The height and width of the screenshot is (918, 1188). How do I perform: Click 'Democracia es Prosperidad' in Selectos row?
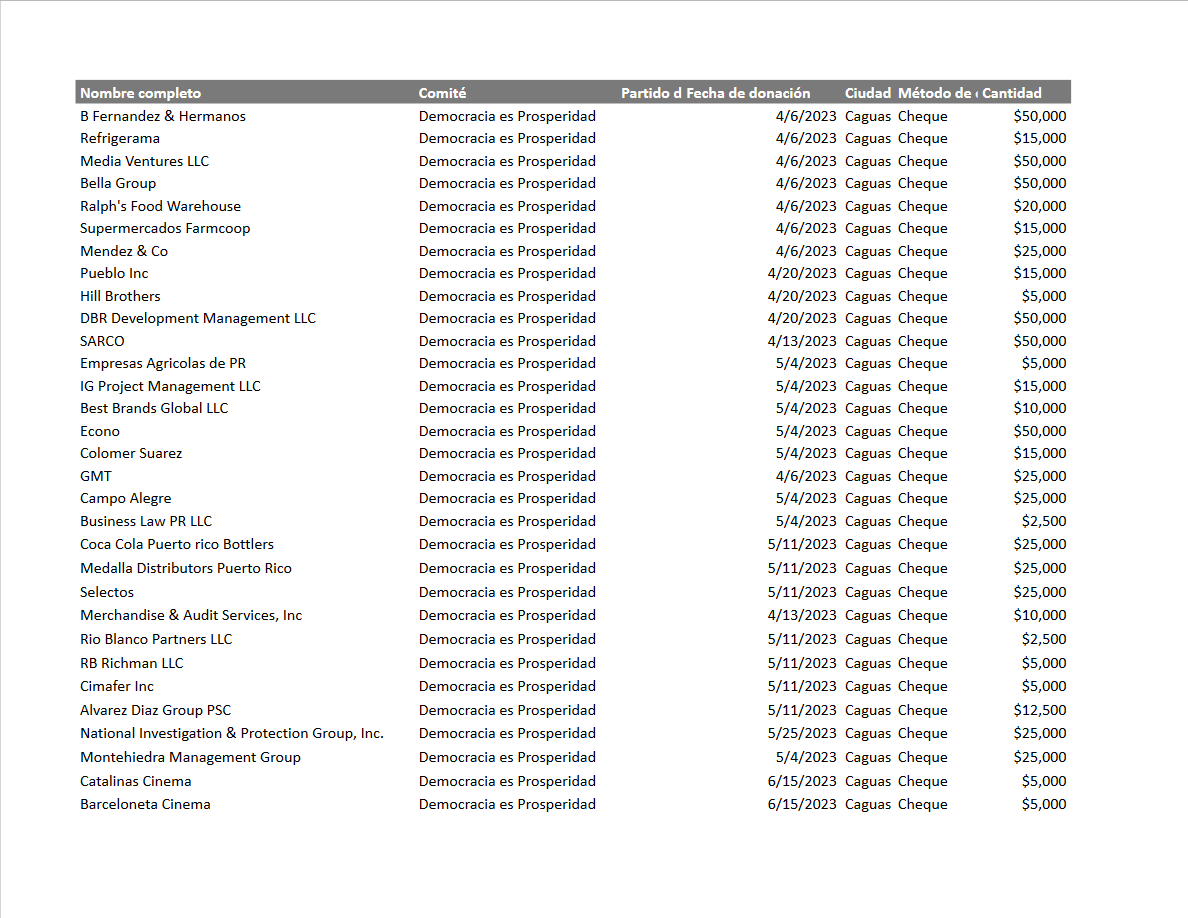click(507, 592)
